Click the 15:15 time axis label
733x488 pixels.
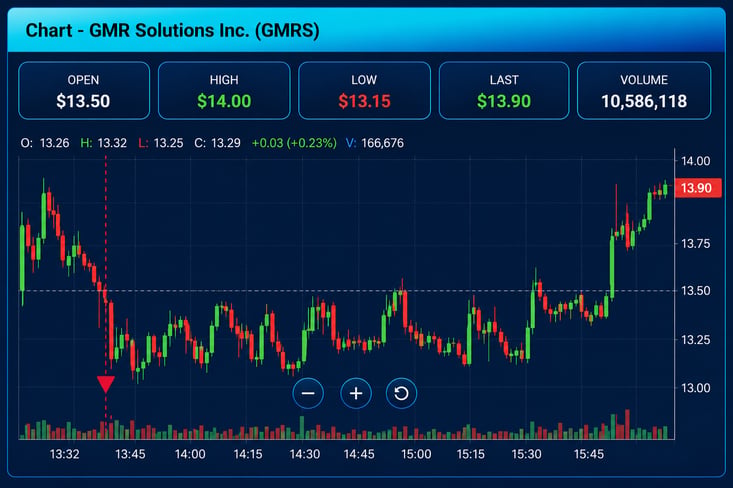[470, 454]
